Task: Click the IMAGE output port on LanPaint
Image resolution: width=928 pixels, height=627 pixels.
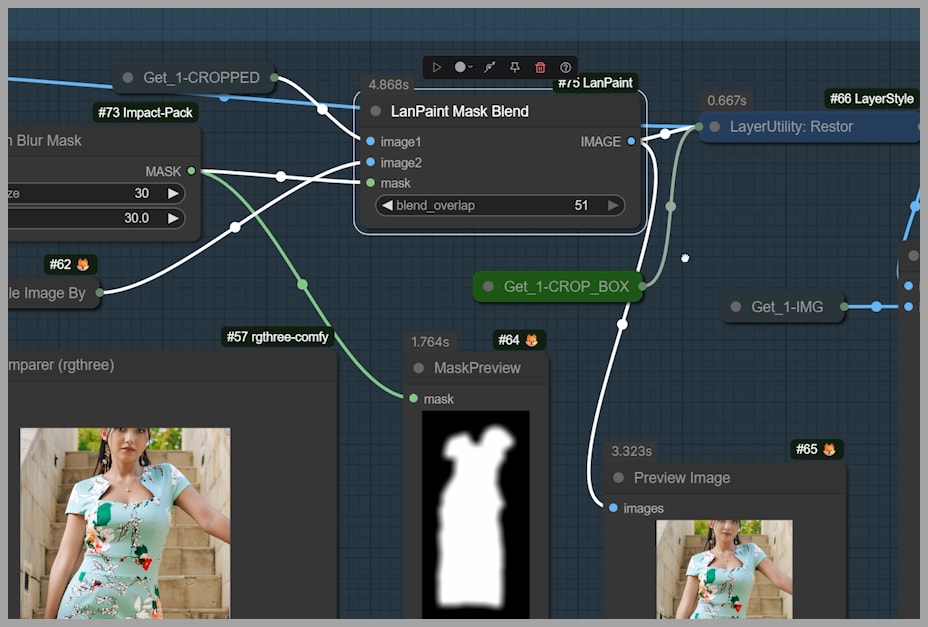Action: 631,142
